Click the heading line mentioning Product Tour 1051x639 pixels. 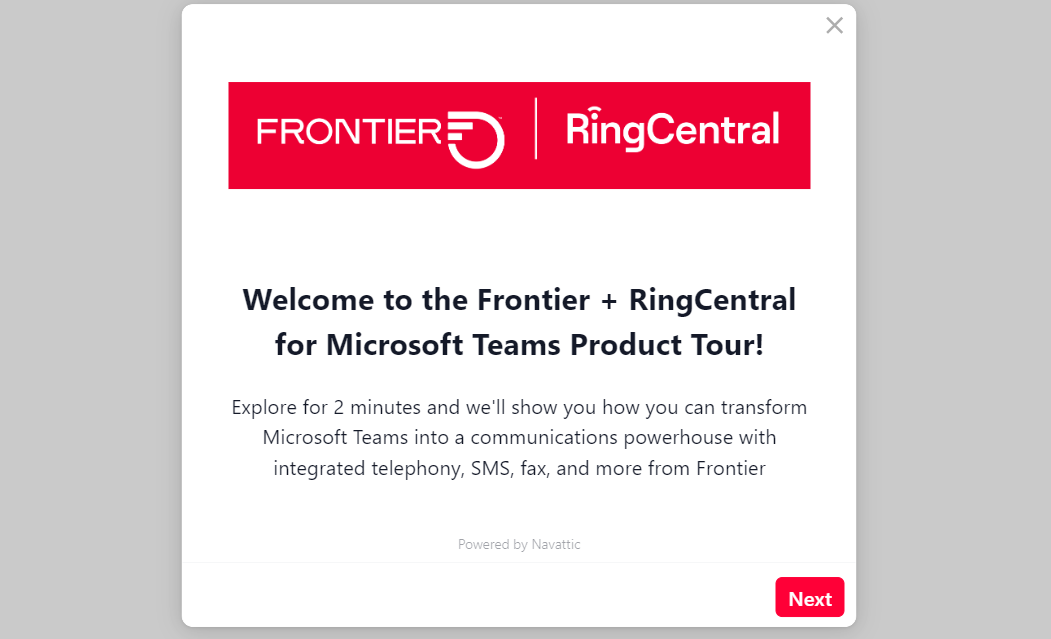click(519, 344)
